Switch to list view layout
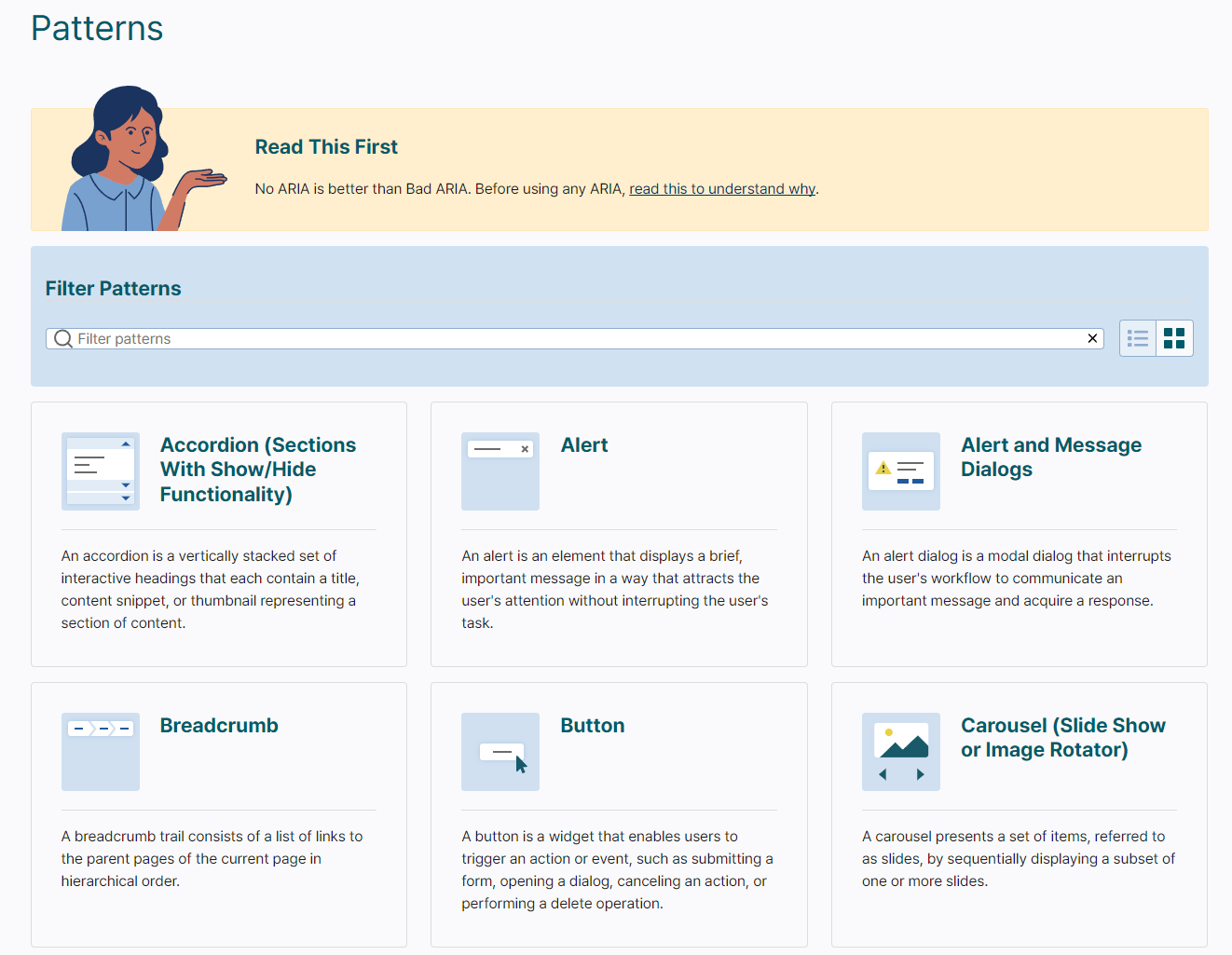Screen dimensions: 1232x955 coord(1137,338)
